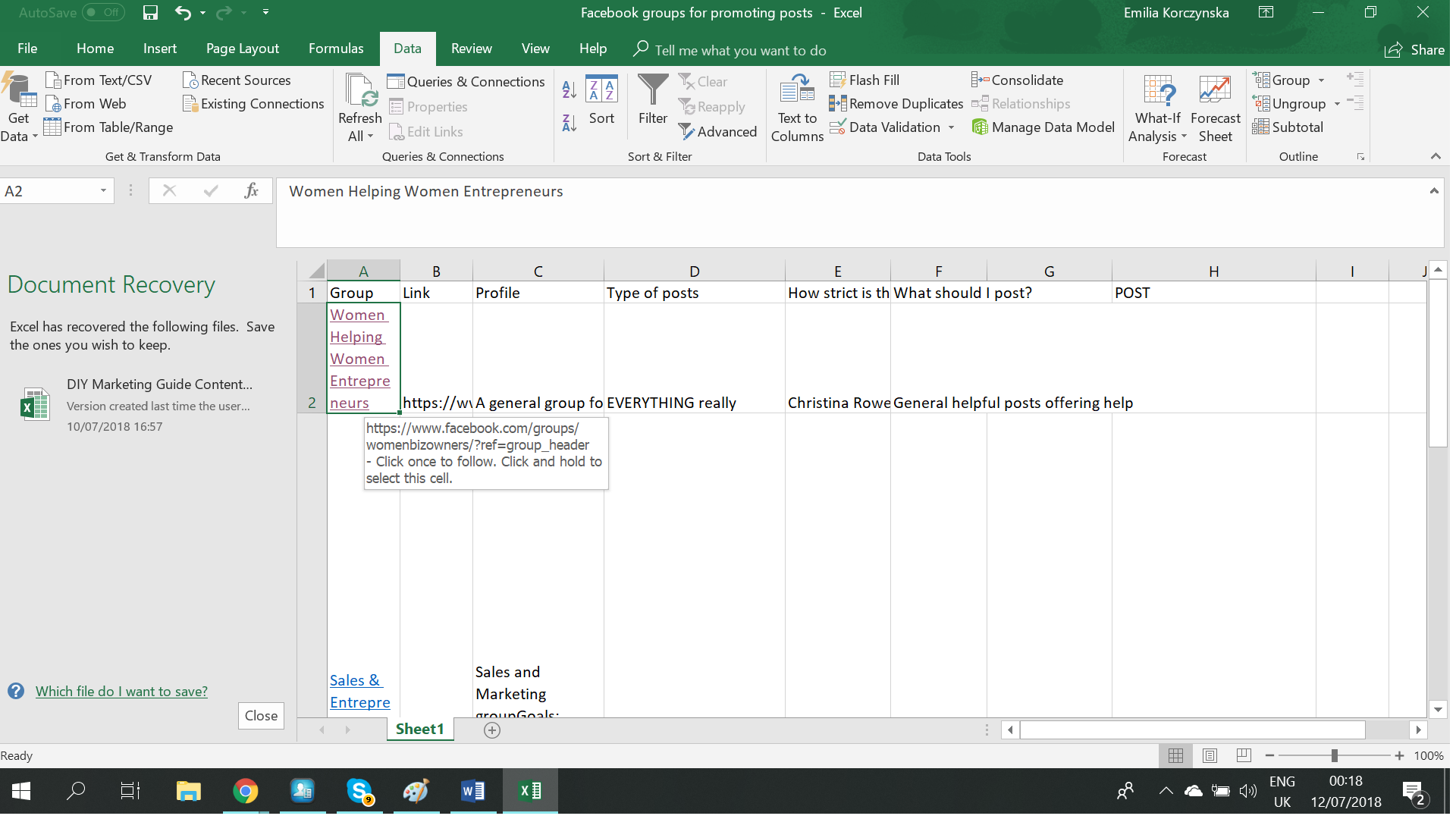1456x819 pixels.
Task: Open Queries & Connections pane
Action: tap(466, 82)
